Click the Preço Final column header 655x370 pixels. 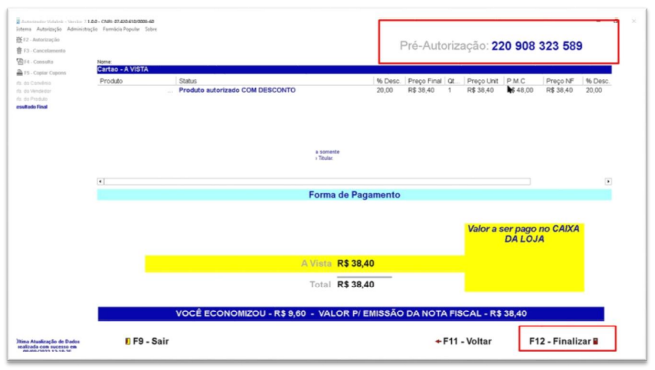(x=424, y=81)
